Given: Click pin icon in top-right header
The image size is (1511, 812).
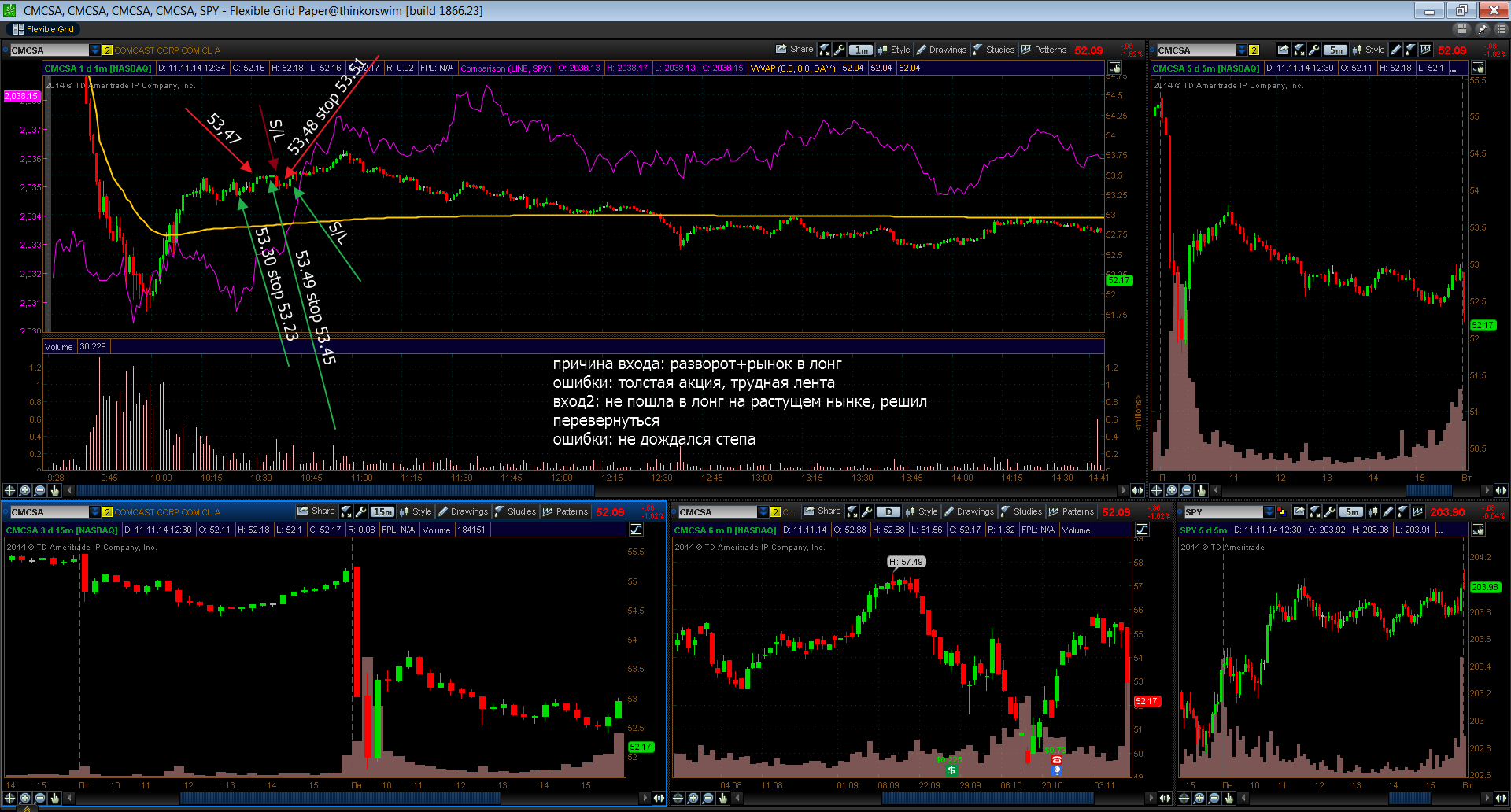Looking at the screenshot, I should pos(1482,29).
